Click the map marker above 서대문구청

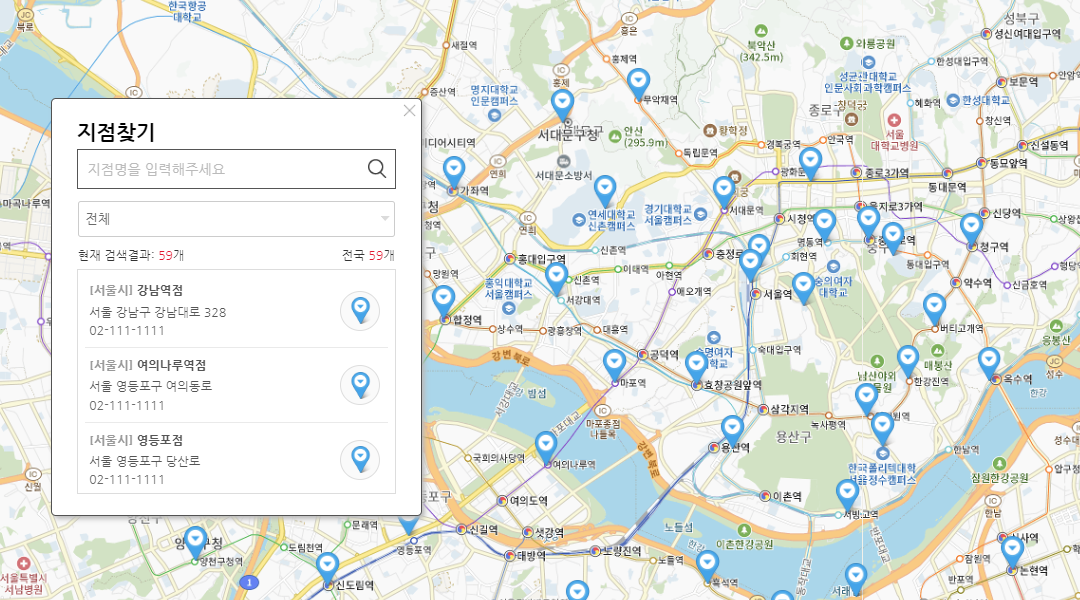tap(563, 105)
